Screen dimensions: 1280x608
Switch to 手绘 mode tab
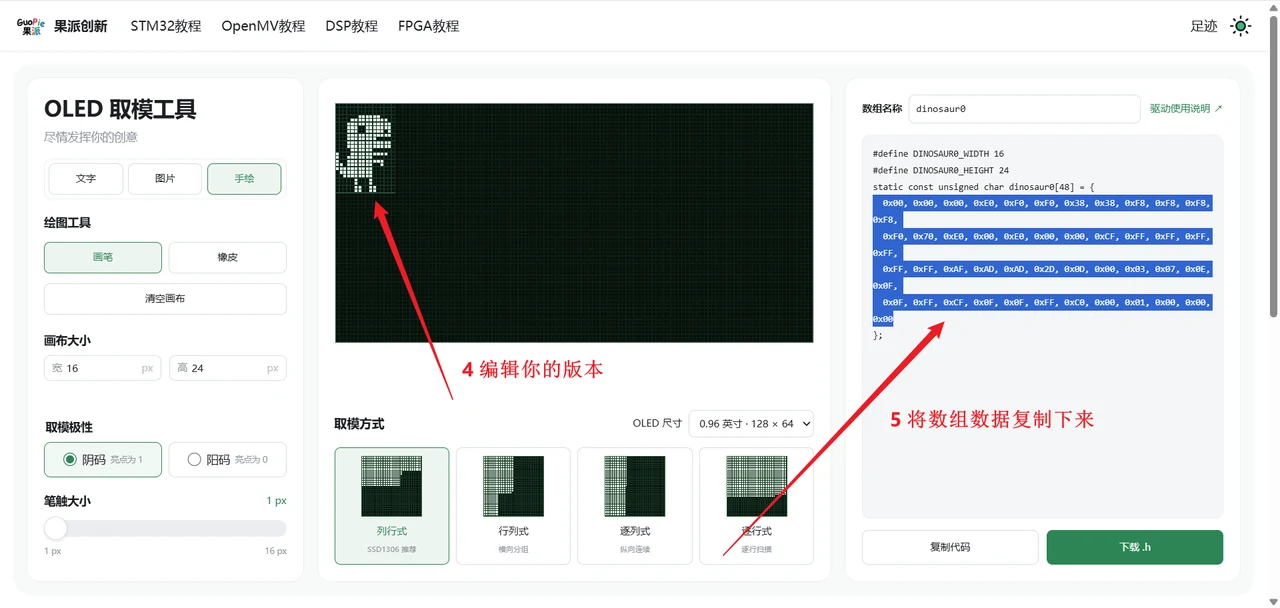(x=244, y=178)
